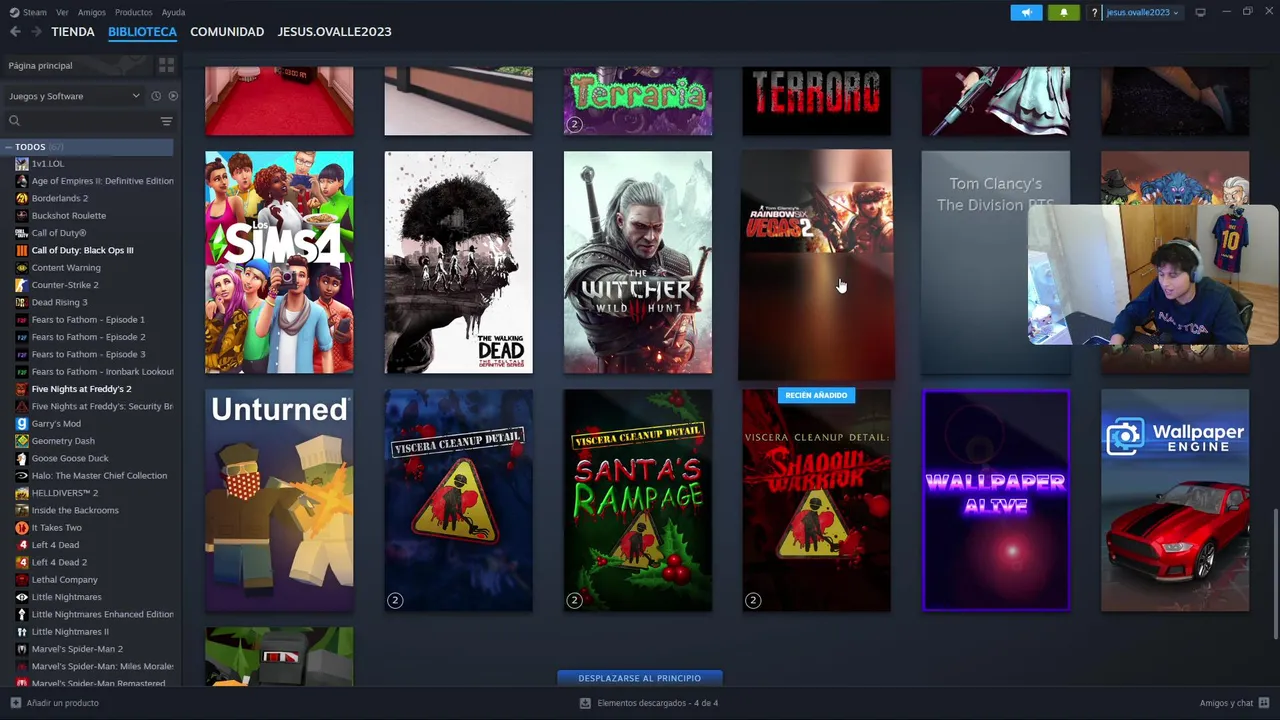Viewport: 1280px width, 720px height.
Task: Open the Productos menu
Action: click(x=133, y=12)
